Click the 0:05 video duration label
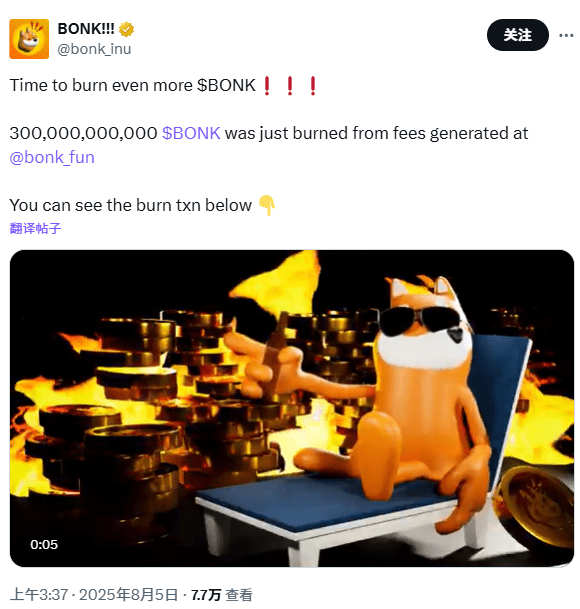 (44, 545)
